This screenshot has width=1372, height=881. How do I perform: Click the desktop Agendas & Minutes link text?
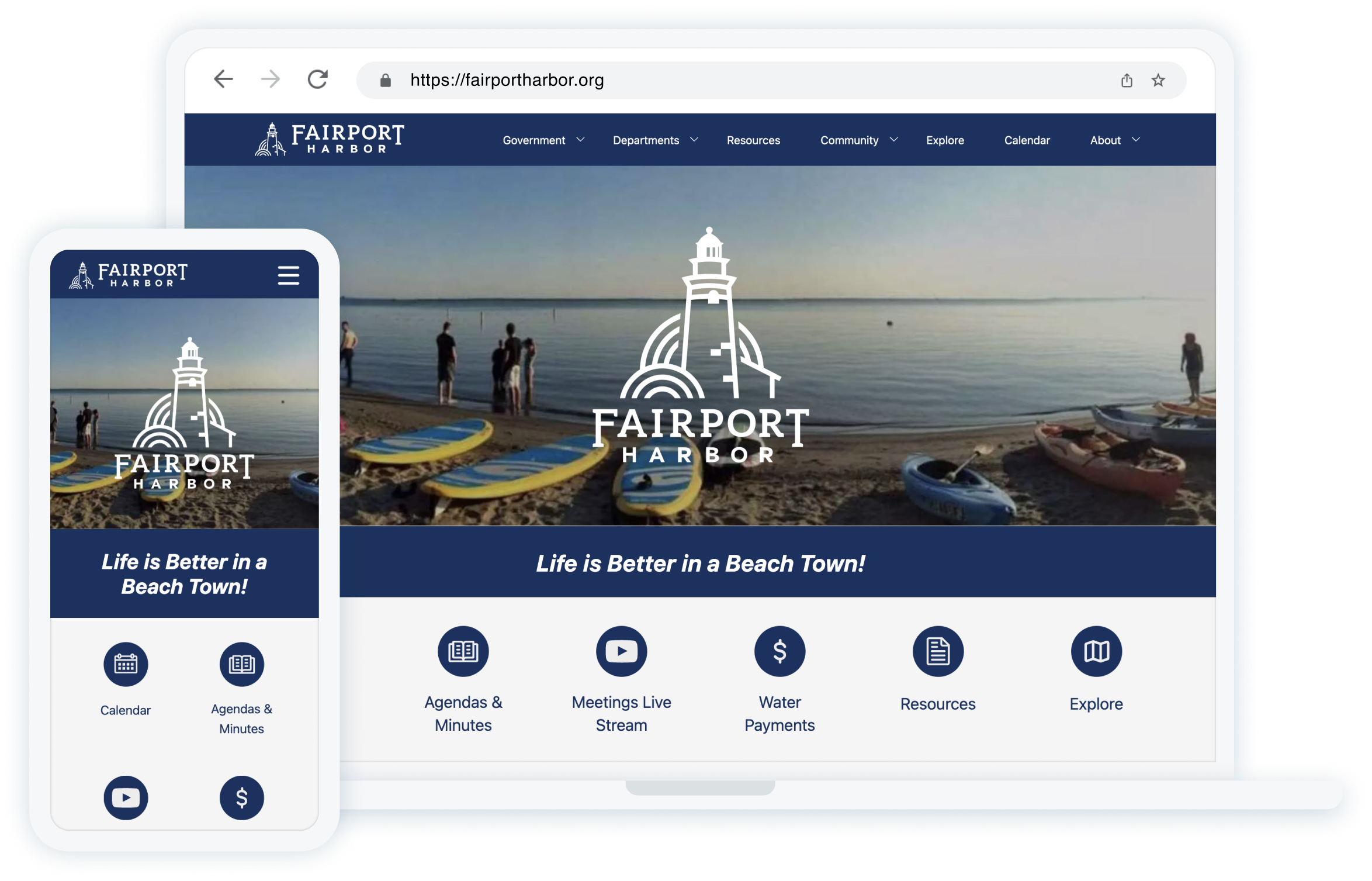point(463,714)
